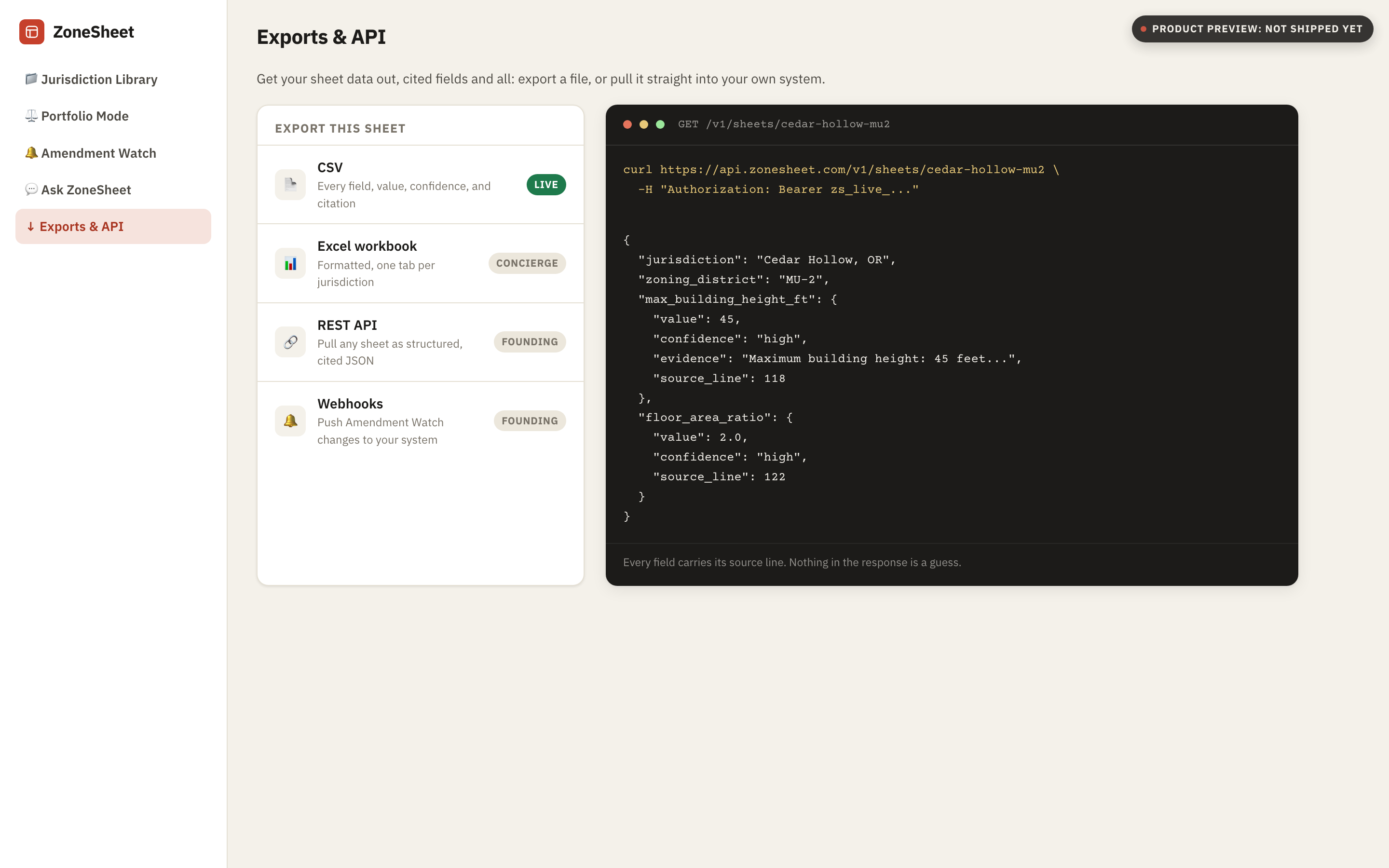The image size is (1389, 868).
Task: Click the Authorization Bearer header line
Action: pos(778,190)
